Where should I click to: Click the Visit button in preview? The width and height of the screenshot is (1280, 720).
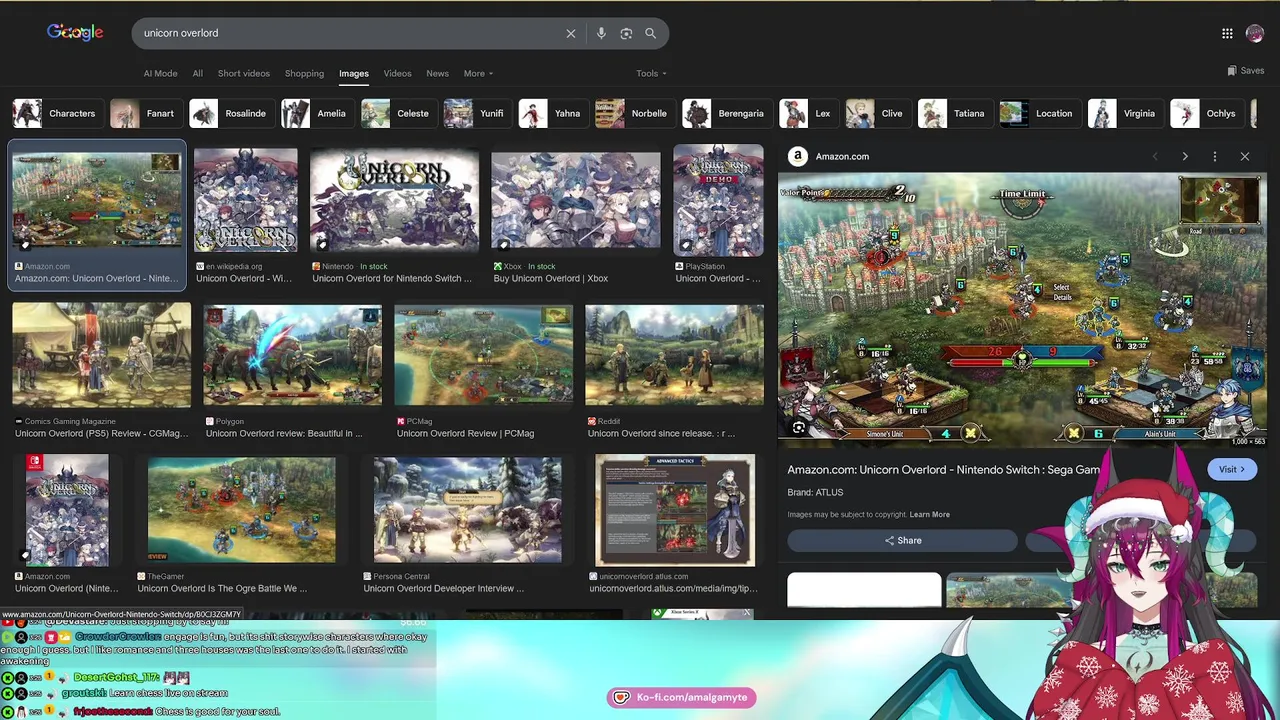coord(1231,469)
